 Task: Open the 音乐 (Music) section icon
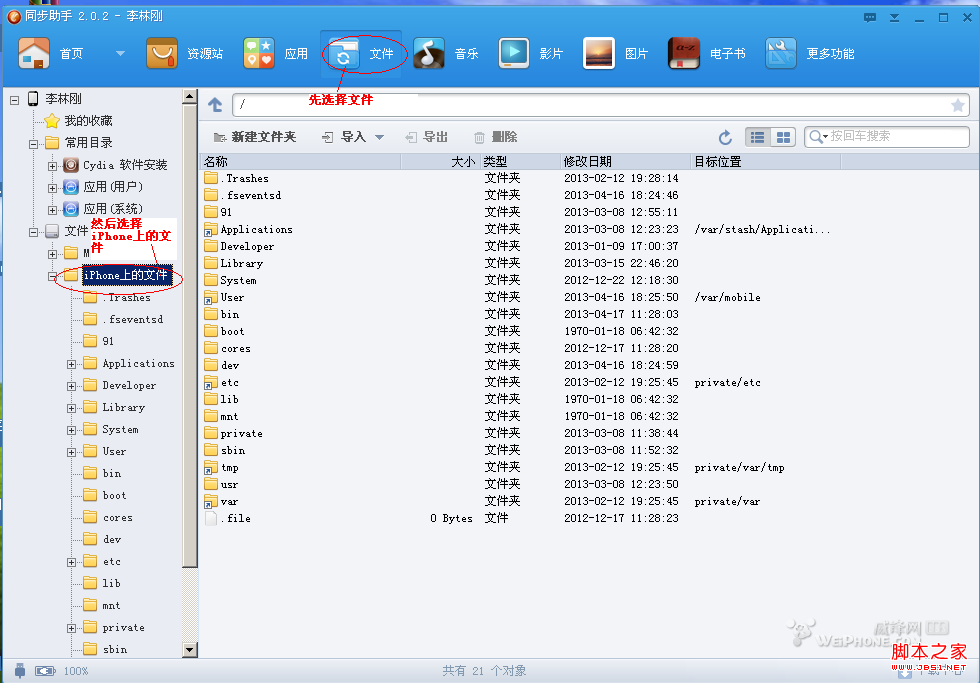(428, 54)
